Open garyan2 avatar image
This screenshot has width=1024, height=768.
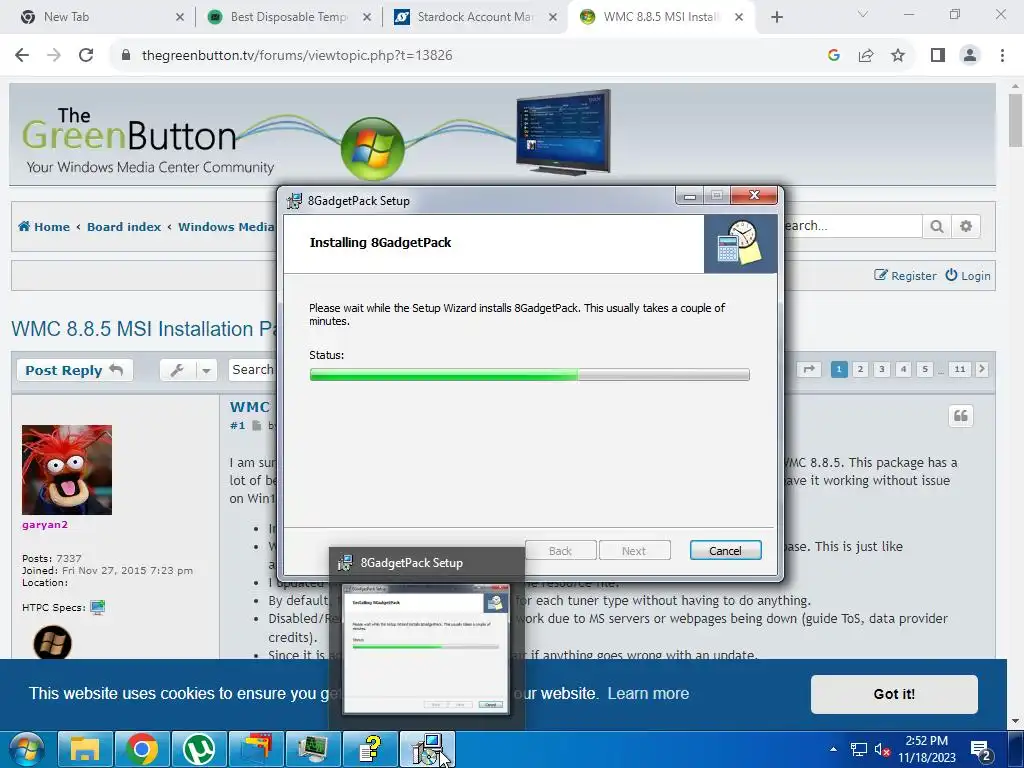click(x=67, y=470)
